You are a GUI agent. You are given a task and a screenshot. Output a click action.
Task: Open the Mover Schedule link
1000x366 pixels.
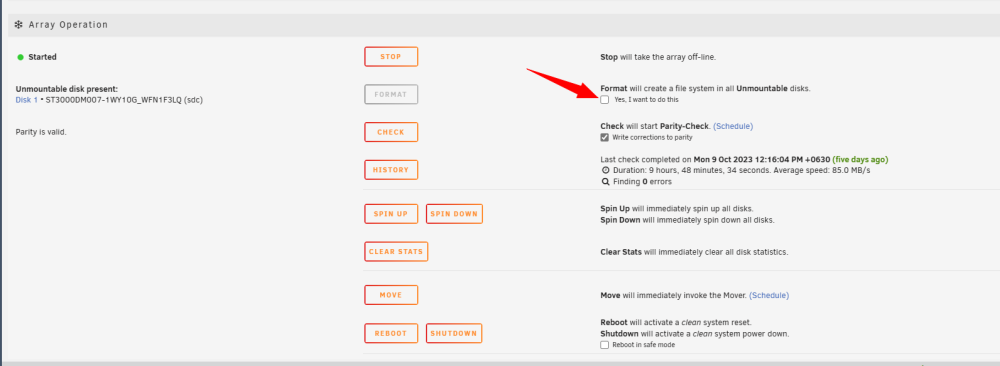point(769,296)
